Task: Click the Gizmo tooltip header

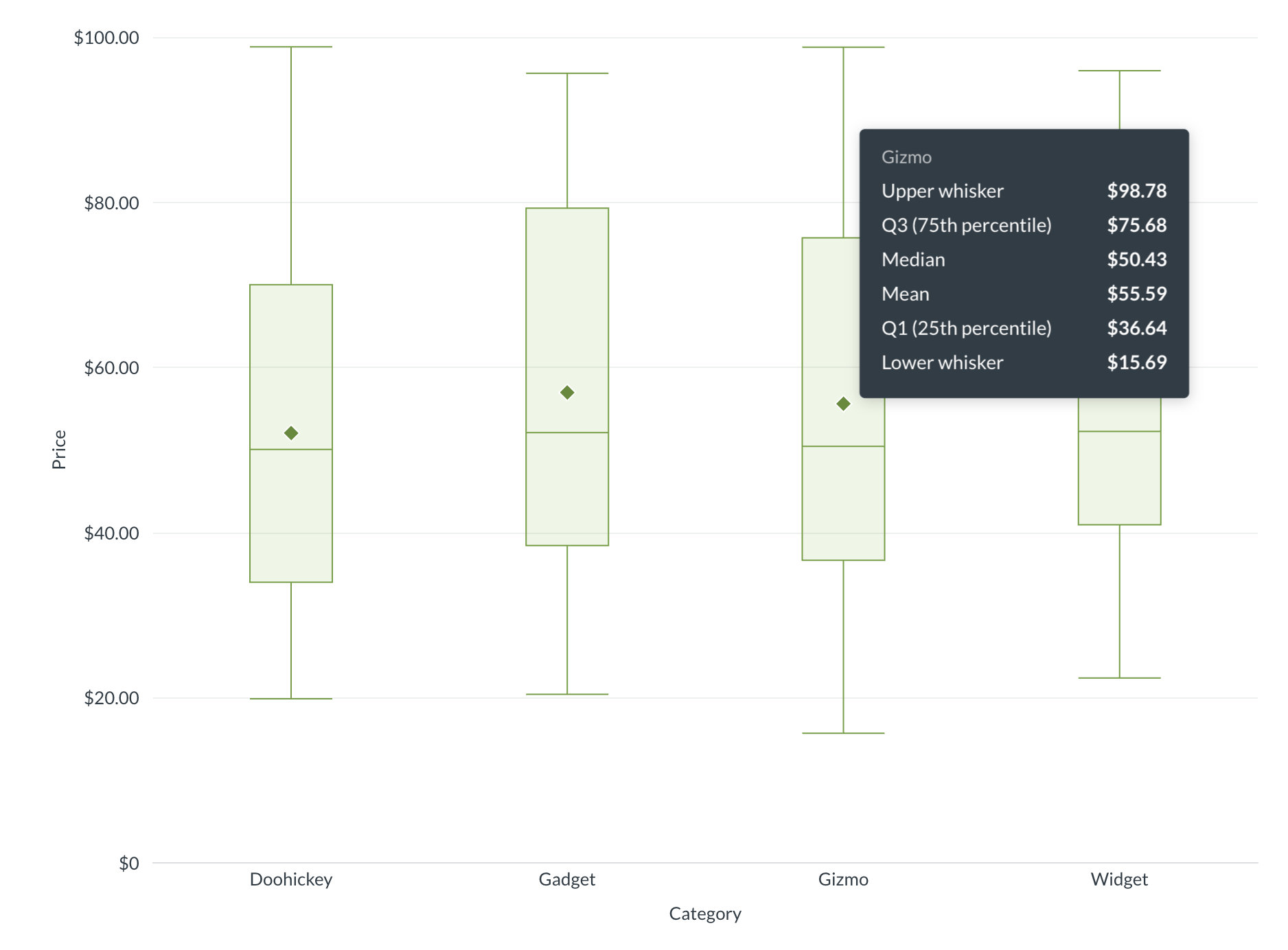Action: (906, 157)
